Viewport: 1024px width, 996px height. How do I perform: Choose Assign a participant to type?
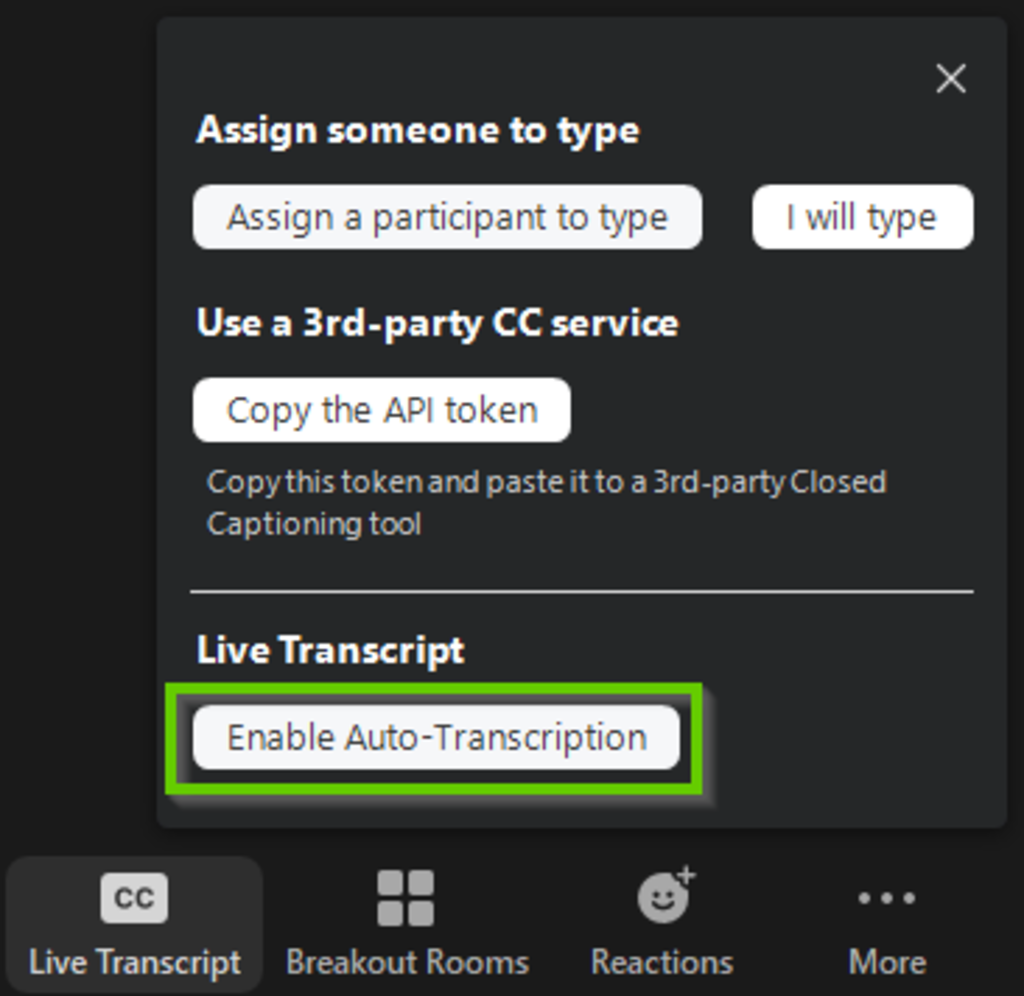[447, 217]
